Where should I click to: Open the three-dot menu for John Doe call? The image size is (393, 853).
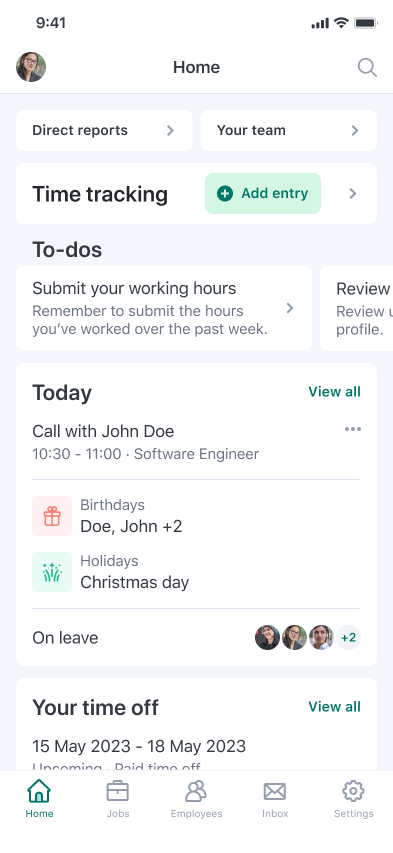point(353,429)
